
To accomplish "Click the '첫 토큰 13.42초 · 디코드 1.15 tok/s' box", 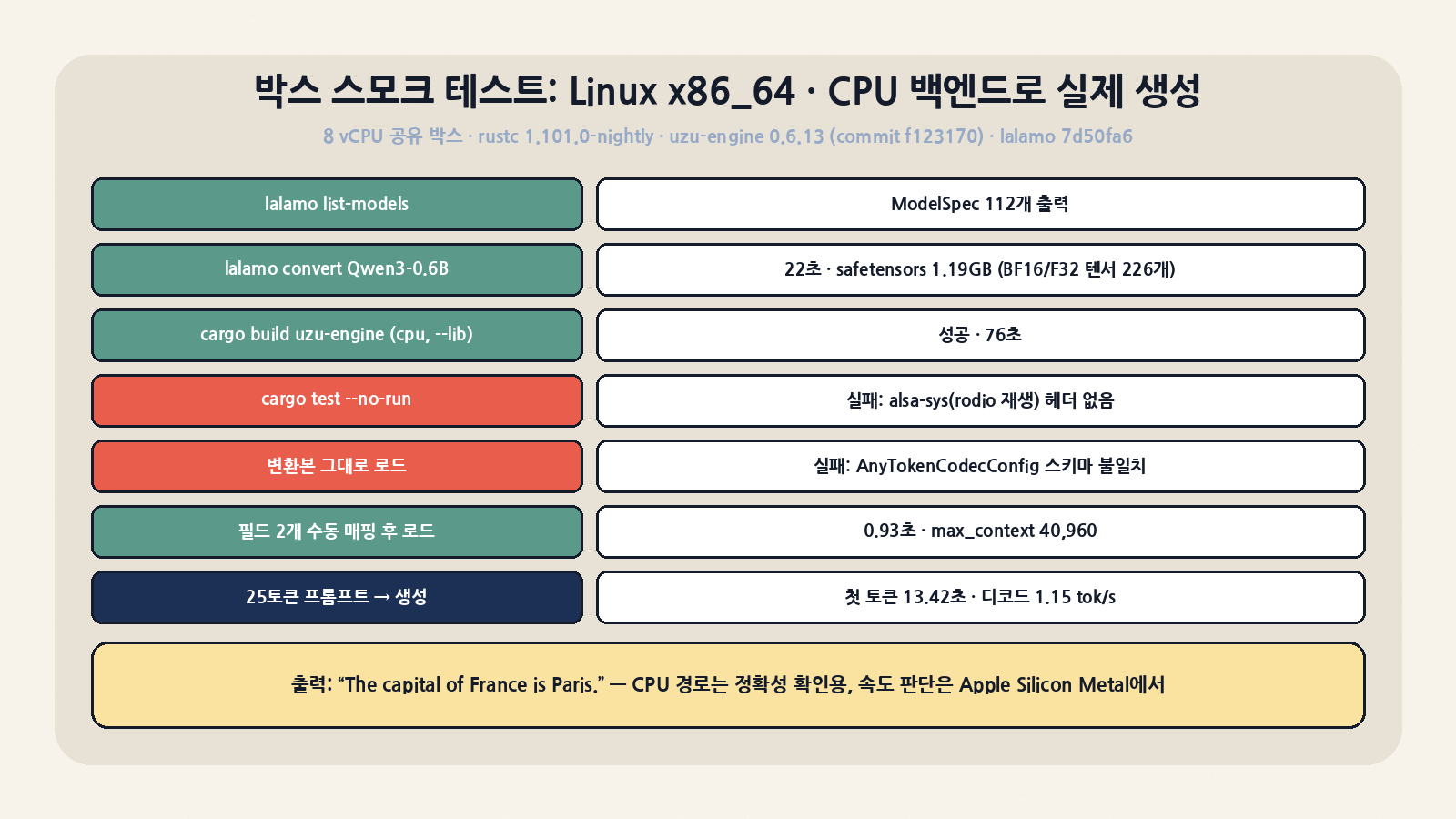I will point(980,597).
